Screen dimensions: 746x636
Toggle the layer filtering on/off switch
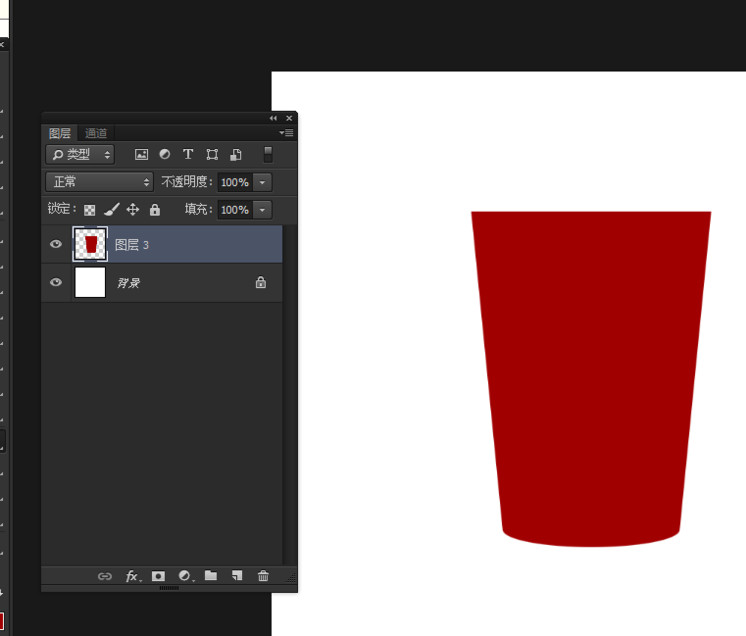pos(267,154)
